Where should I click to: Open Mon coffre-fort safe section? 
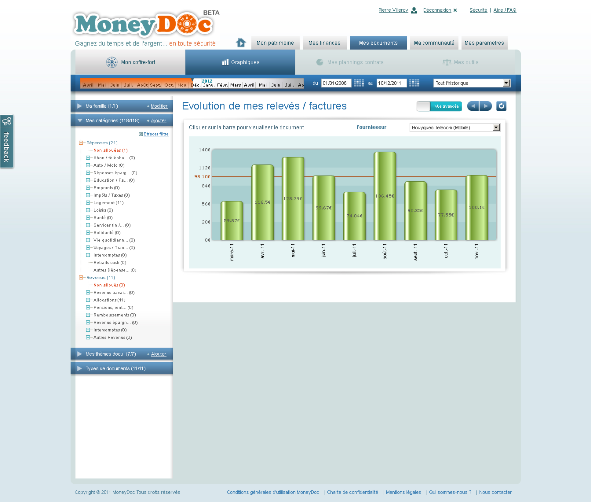[130, 62]
